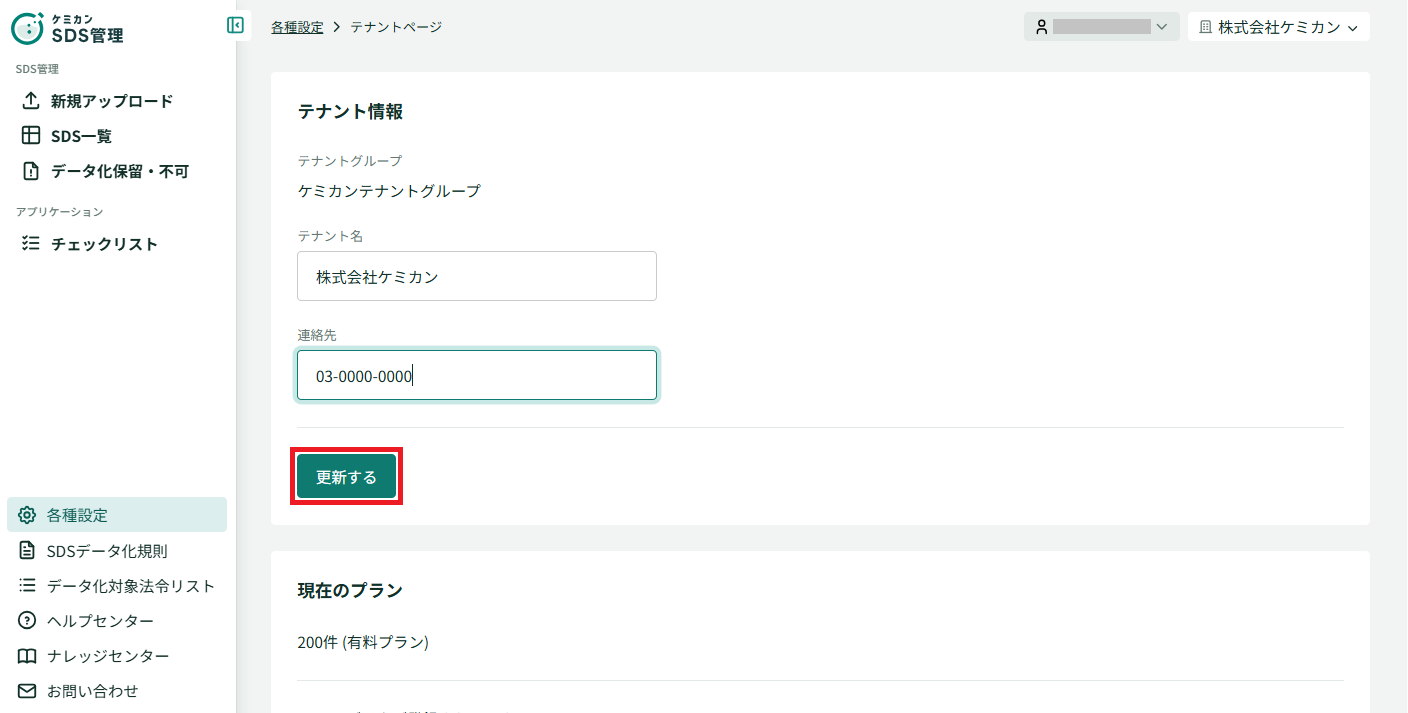Click the 各種設定 breadcrumb link
The image size is (1408, 713).
(x=297, y=27)
